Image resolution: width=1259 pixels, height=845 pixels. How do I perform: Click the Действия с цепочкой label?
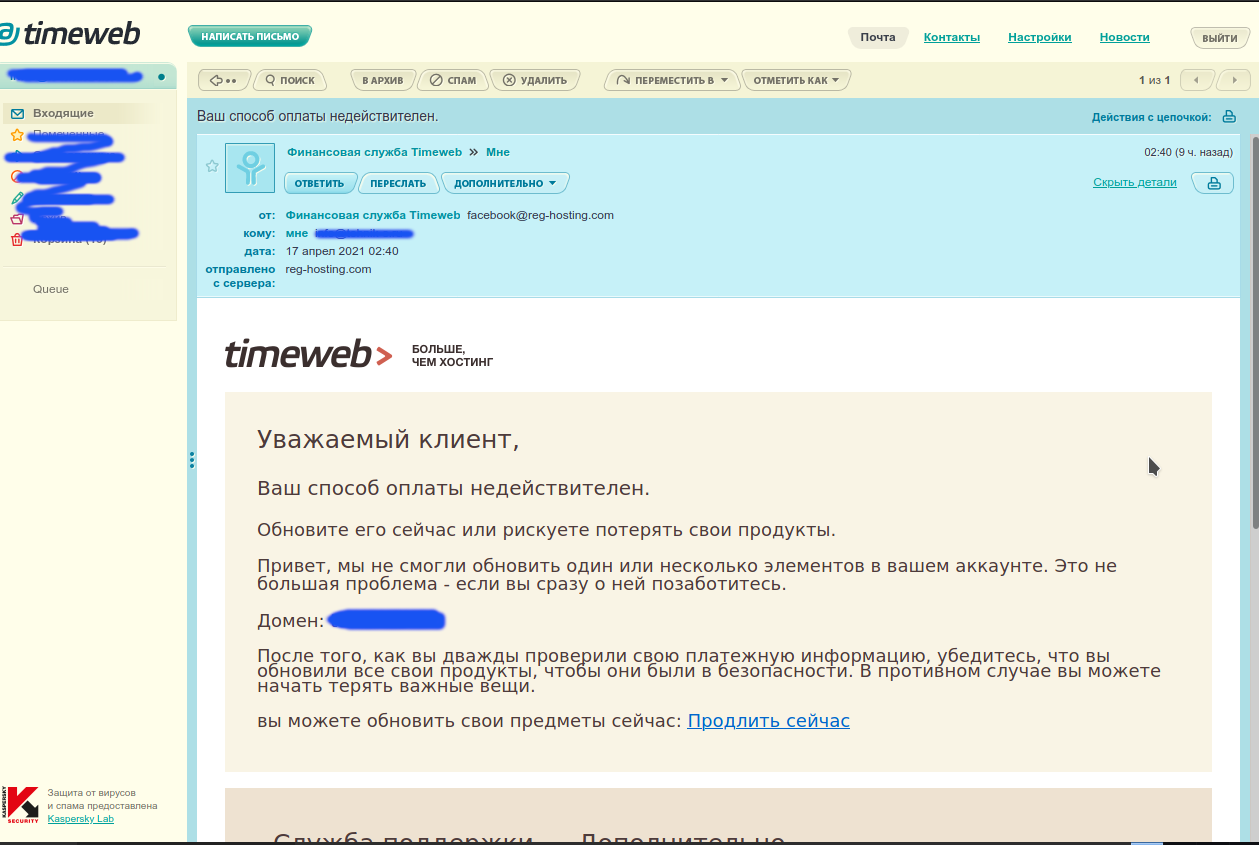coord(1151,117)
